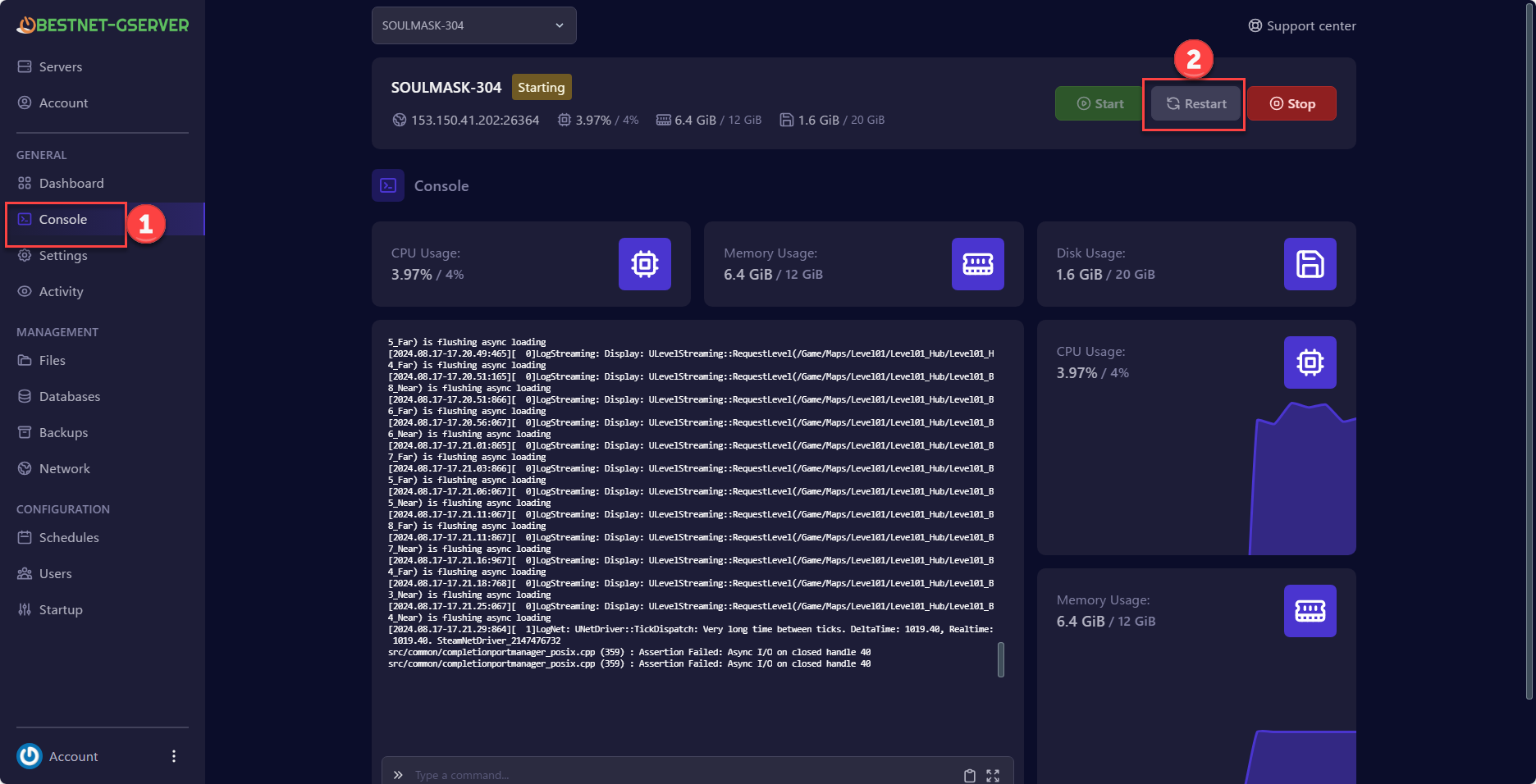Click the header memory icon near 6.4 GiB

click(x=664, y=120)
